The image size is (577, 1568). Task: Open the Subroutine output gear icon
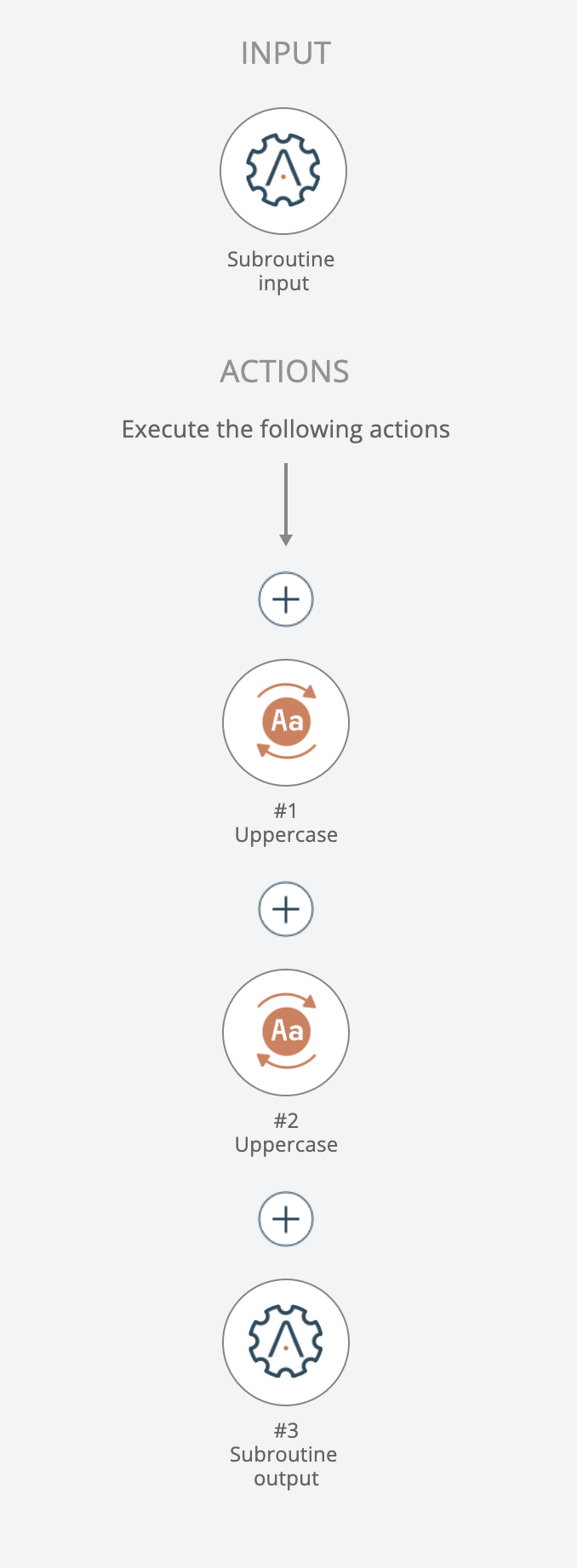[x=286, y=1342]
